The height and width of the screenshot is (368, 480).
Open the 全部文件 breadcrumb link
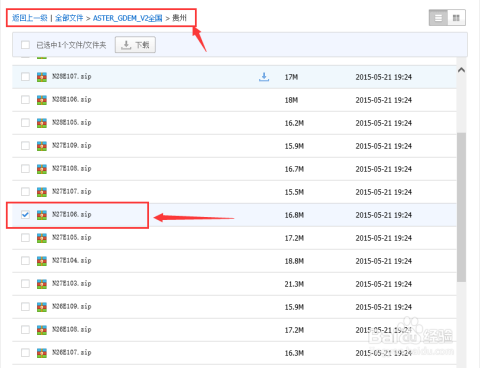click(x=69, y=18)
